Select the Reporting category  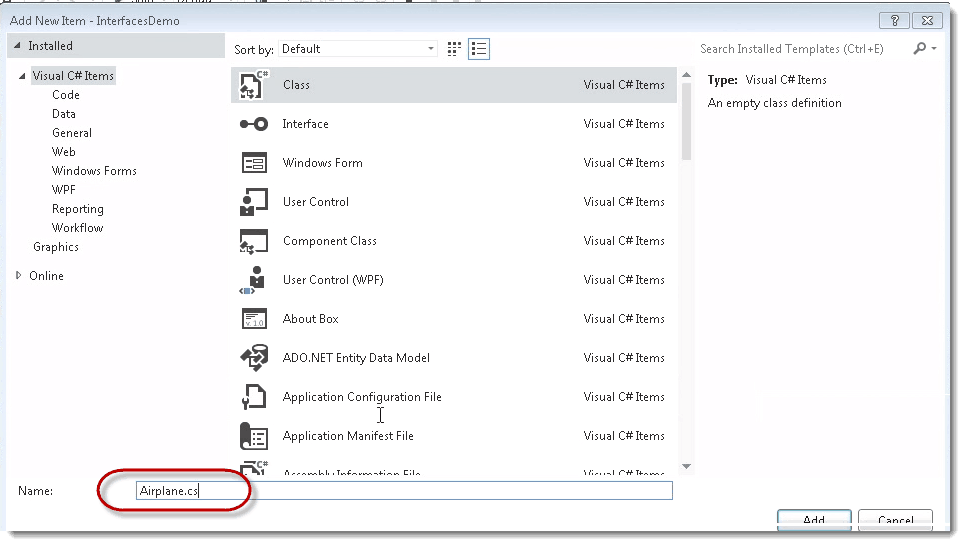(78, 209)
